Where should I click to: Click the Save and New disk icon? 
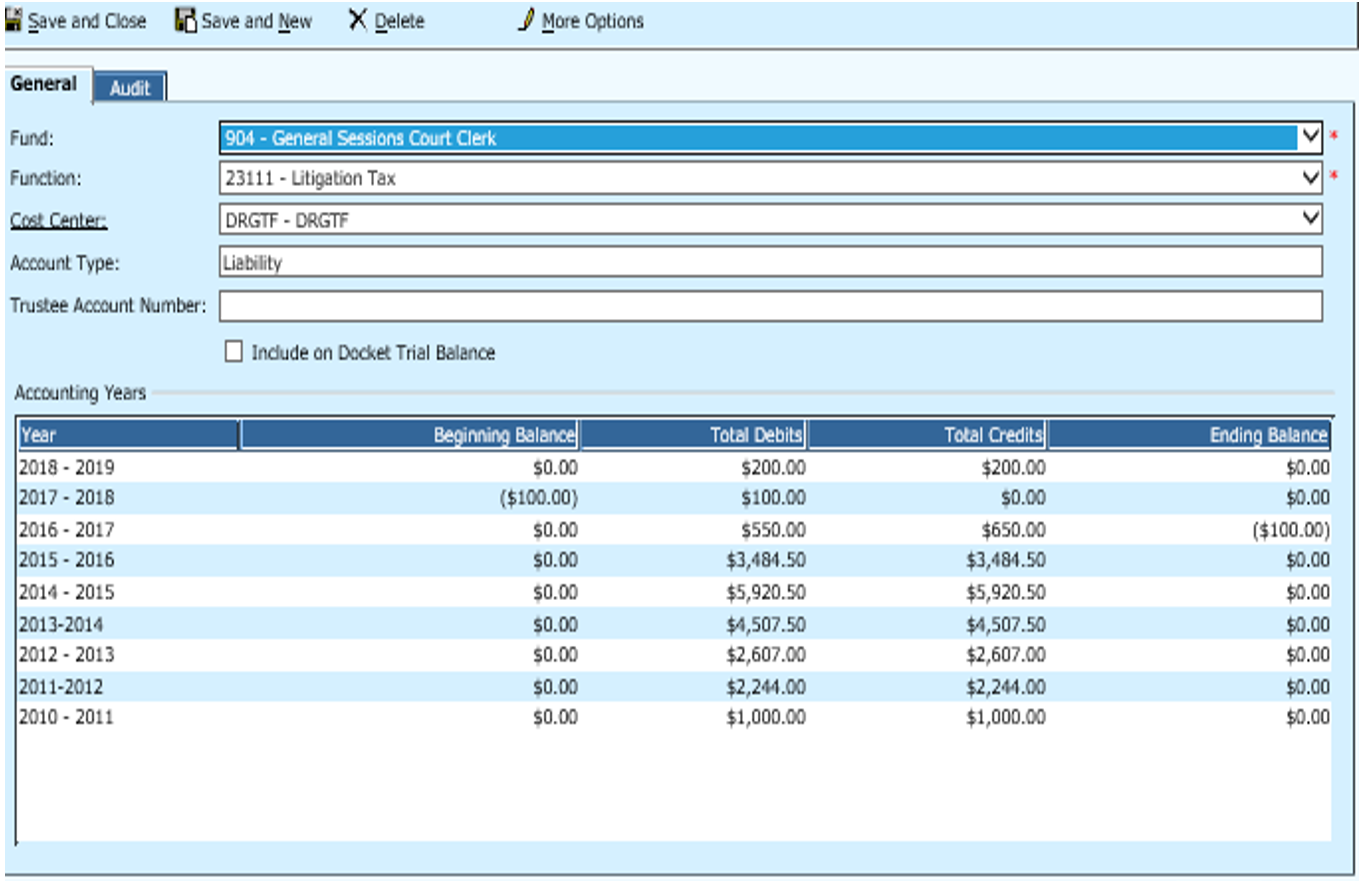coord(185,21)
